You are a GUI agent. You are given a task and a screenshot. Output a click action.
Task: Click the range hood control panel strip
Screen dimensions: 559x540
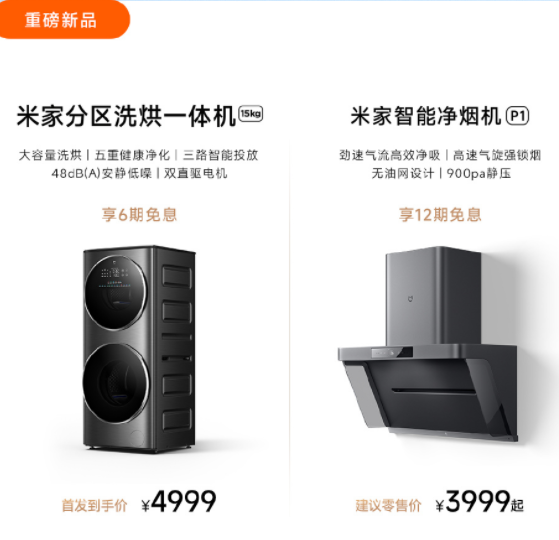click(392, 353)
